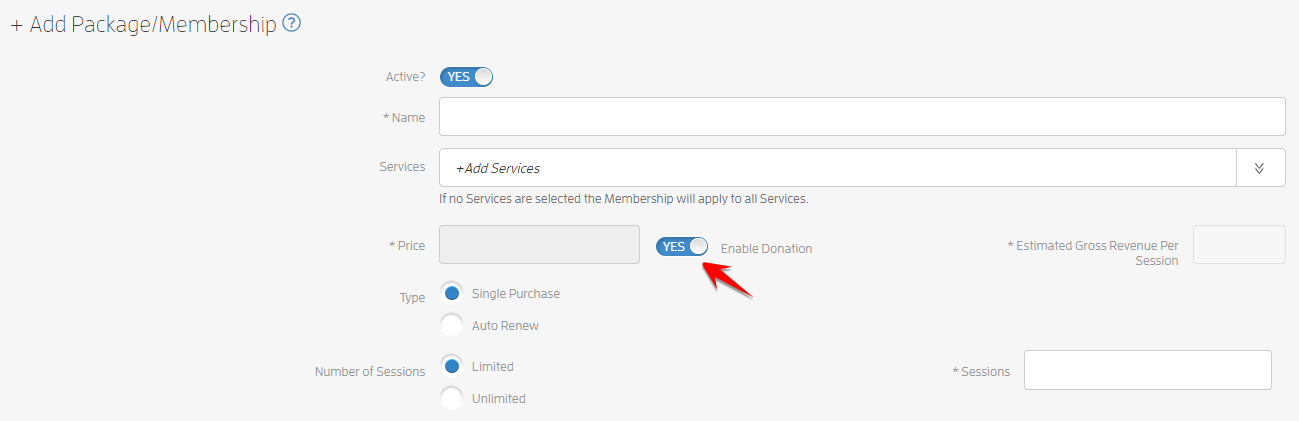Disable the Enable Donation toggle
This screenshot has height=421, width=1299.
coord(682,247)
